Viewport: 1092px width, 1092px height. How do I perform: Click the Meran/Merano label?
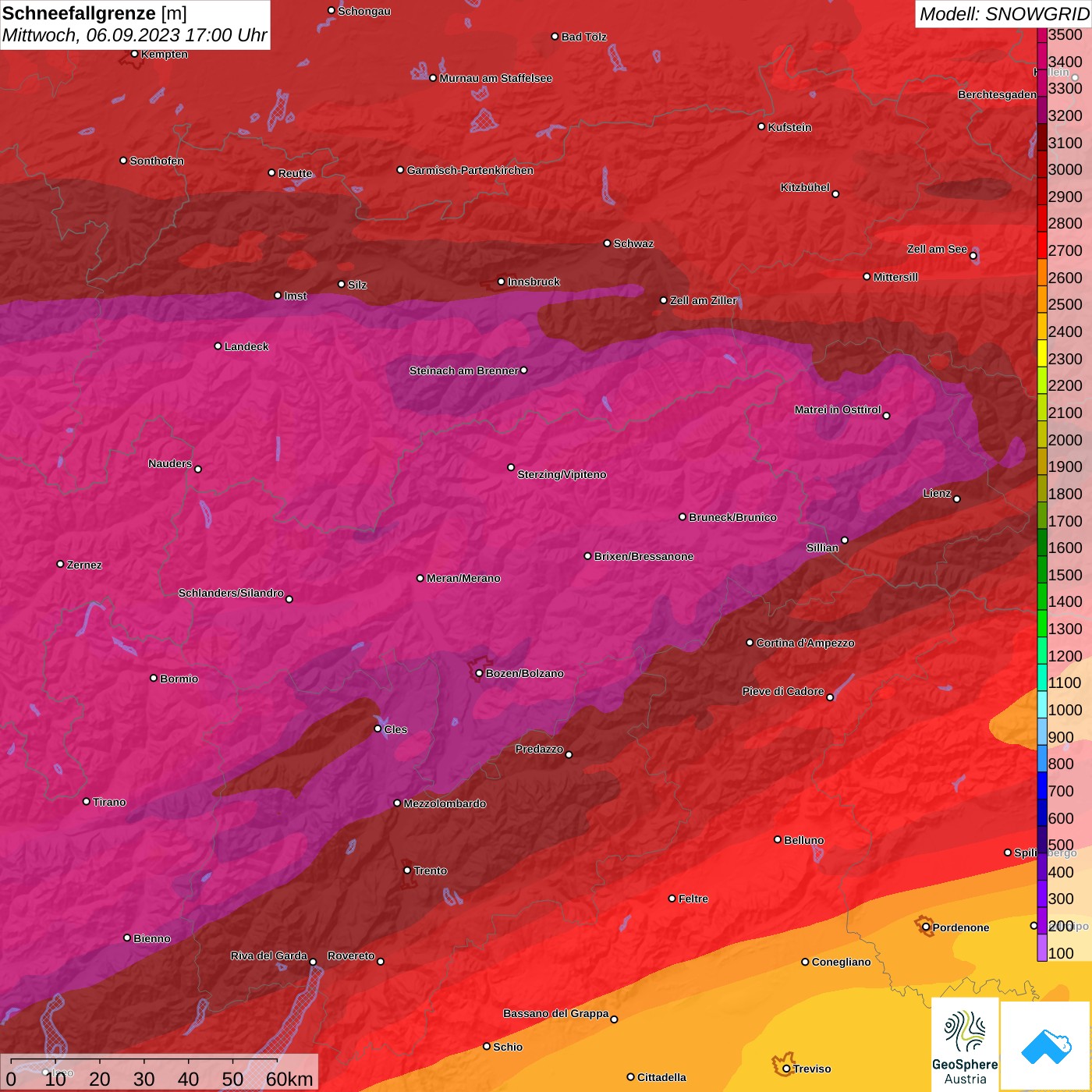click(x=463, y=578)
